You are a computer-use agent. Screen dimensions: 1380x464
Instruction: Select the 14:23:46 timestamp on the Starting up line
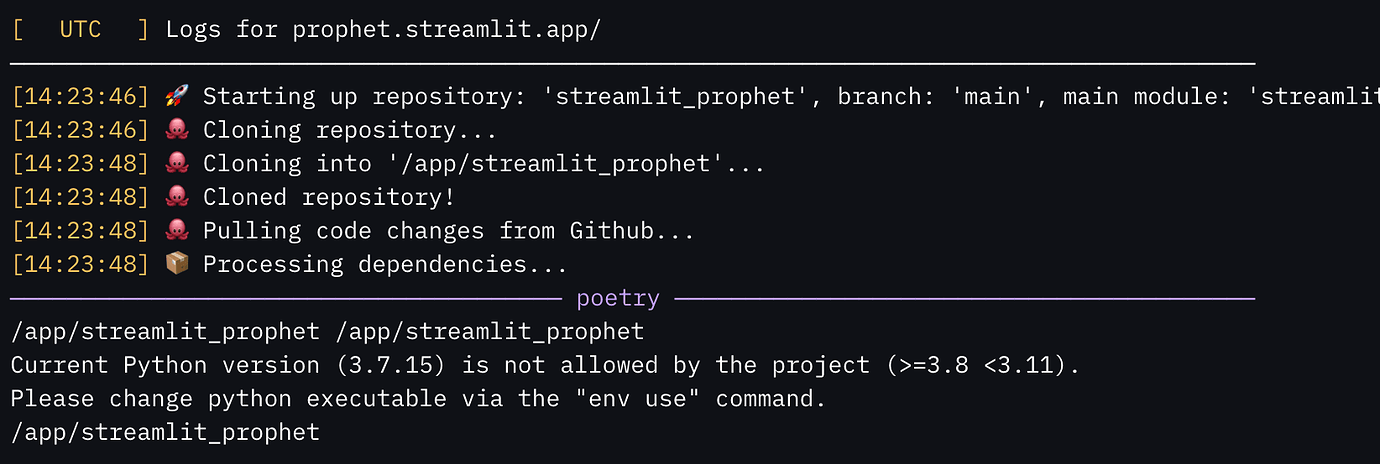(80, 97)
